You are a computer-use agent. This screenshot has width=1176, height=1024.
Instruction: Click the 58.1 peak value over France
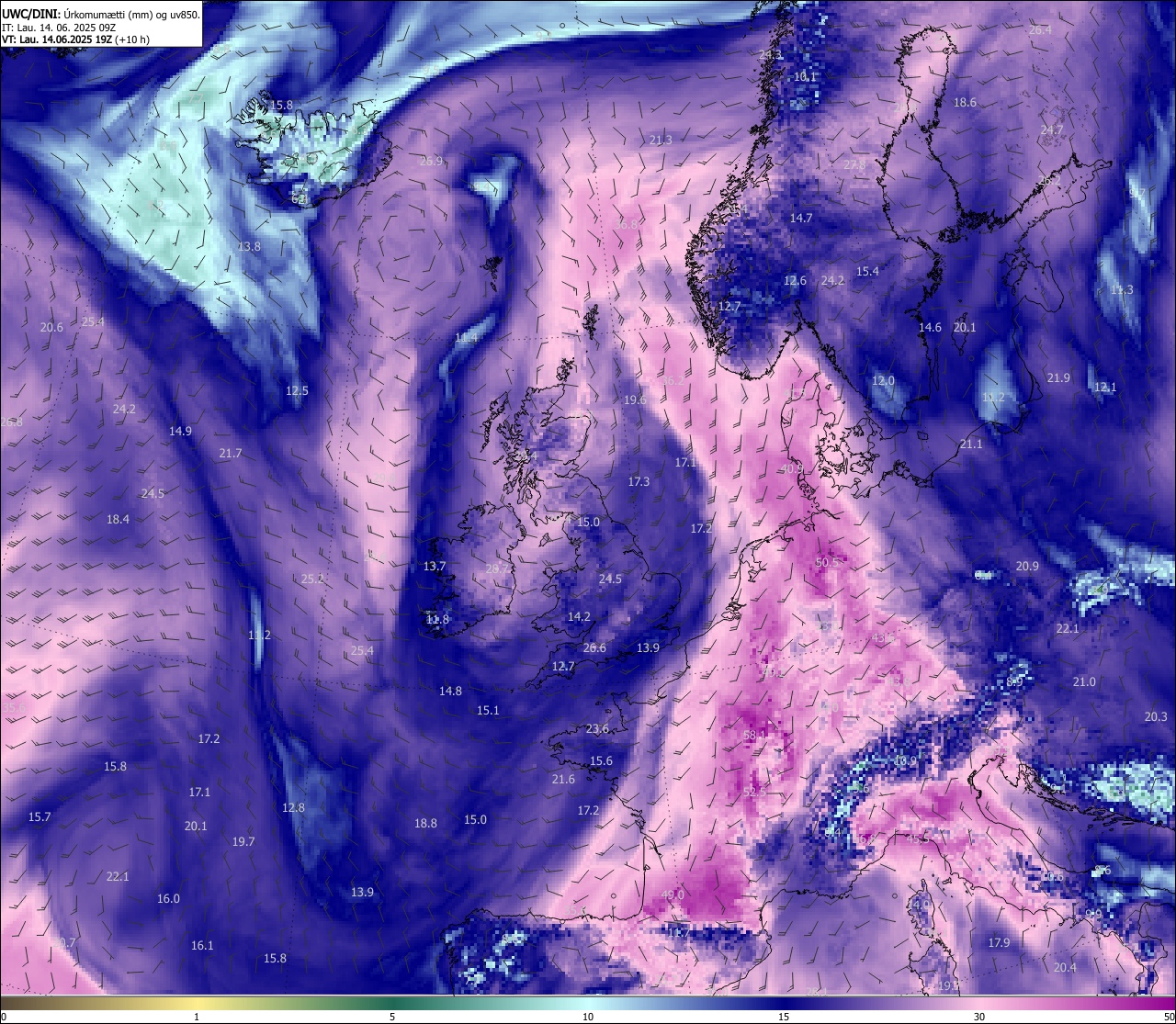click(754, 735)
